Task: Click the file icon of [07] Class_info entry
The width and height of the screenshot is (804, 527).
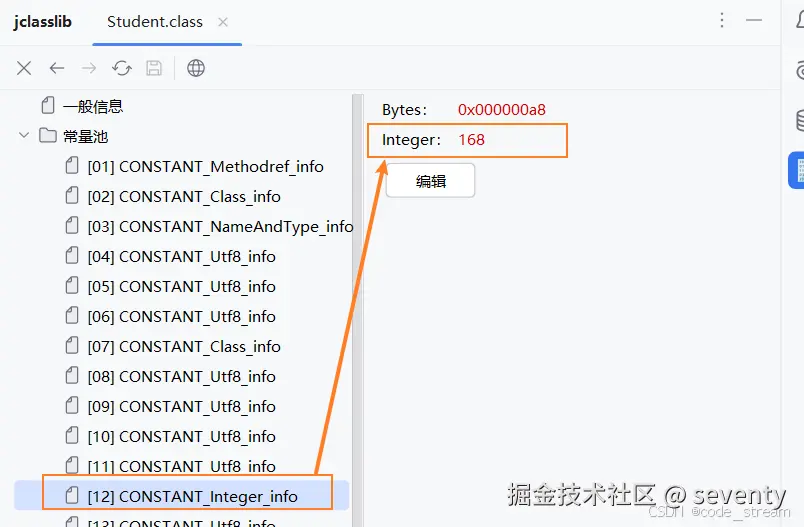Action: pos(72,346)
